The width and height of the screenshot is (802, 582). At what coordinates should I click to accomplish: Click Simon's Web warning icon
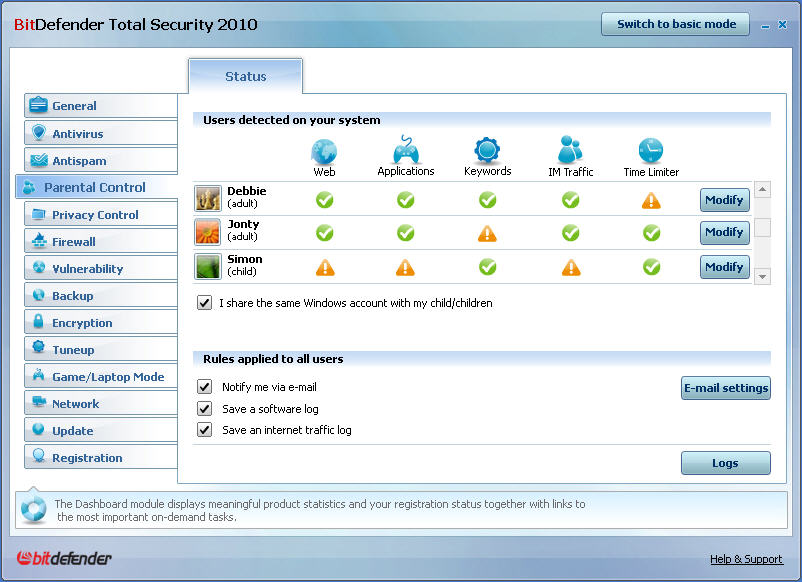pyautogui.click(x=325, y=267)
